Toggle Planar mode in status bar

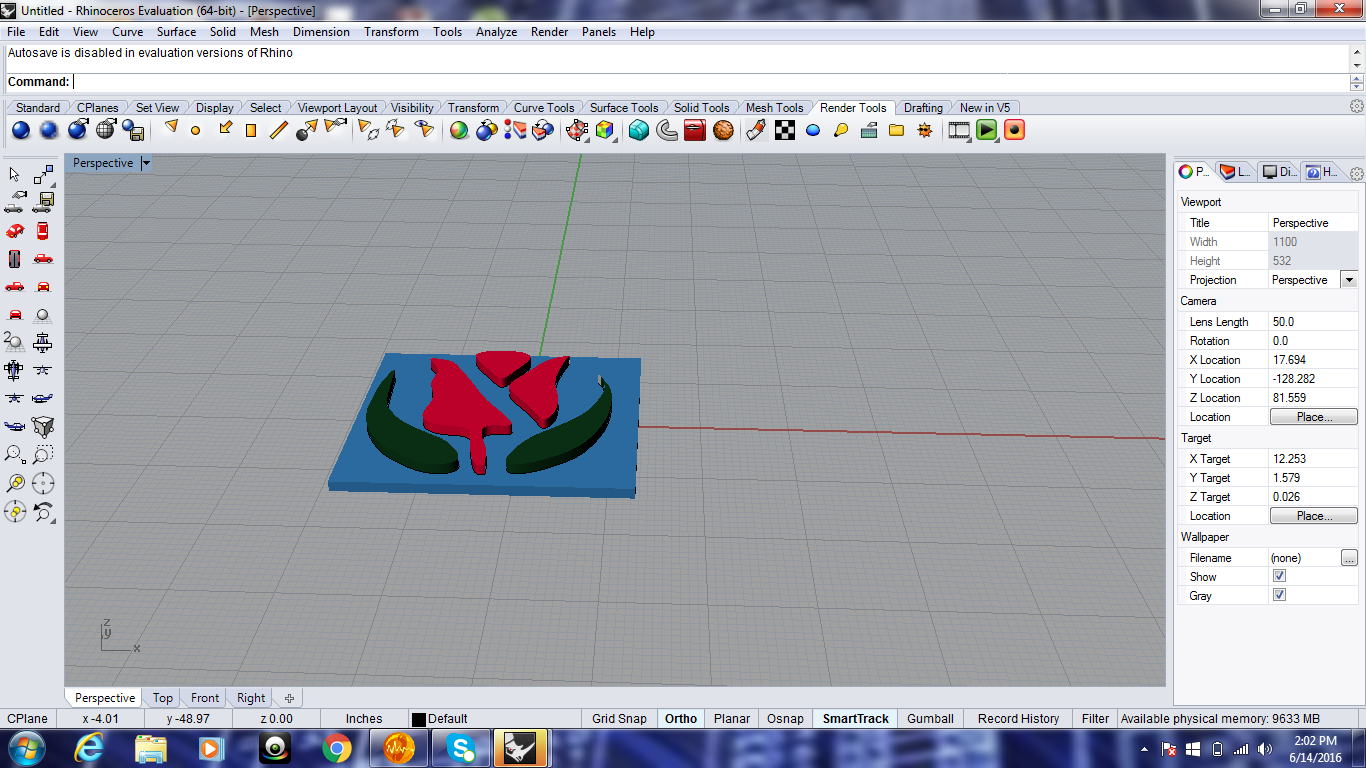click(x=732, y=718)
